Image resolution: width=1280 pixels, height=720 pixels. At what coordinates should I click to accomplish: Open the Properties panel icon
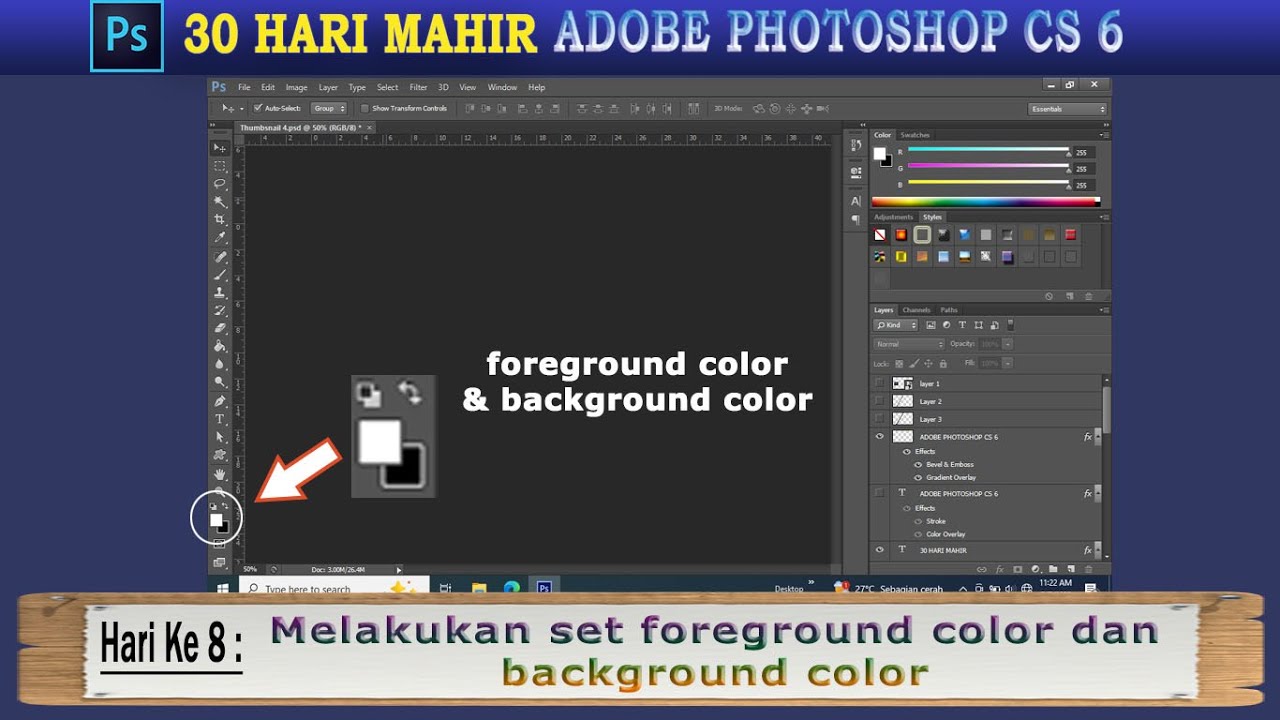(856, 172)
